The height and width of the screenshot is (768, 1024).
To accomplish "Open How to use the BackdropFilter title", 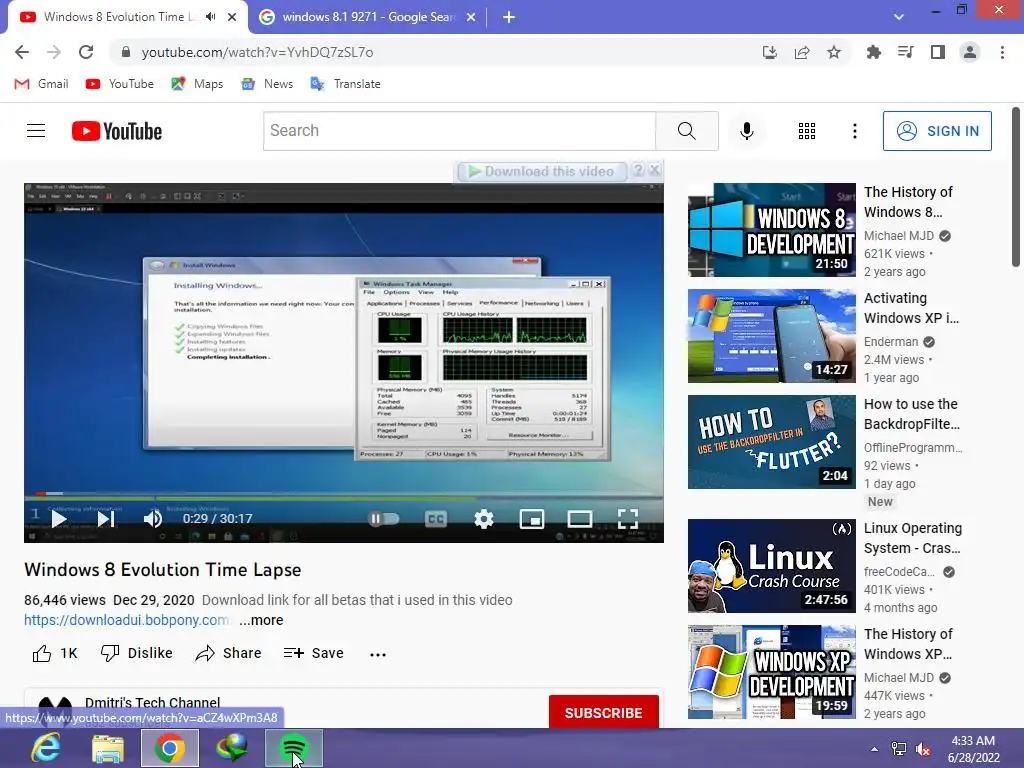I will click(x=912, y=414).
